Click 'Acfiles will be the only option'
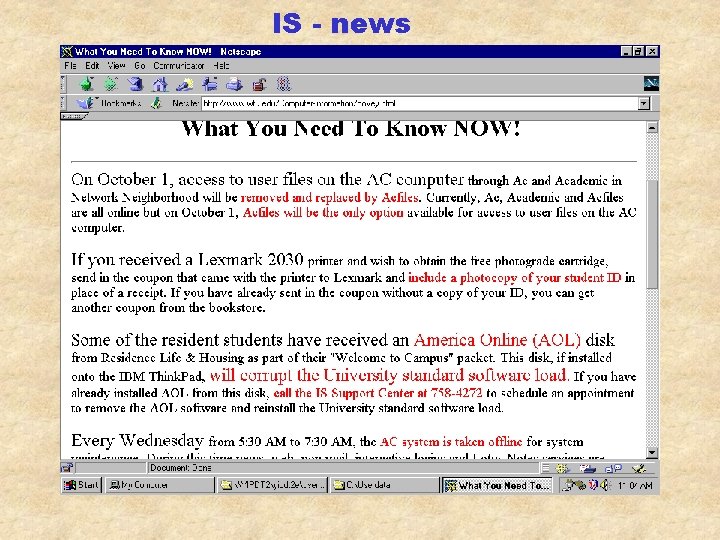Viewport: 720px width, 540px height. [323, 213]
